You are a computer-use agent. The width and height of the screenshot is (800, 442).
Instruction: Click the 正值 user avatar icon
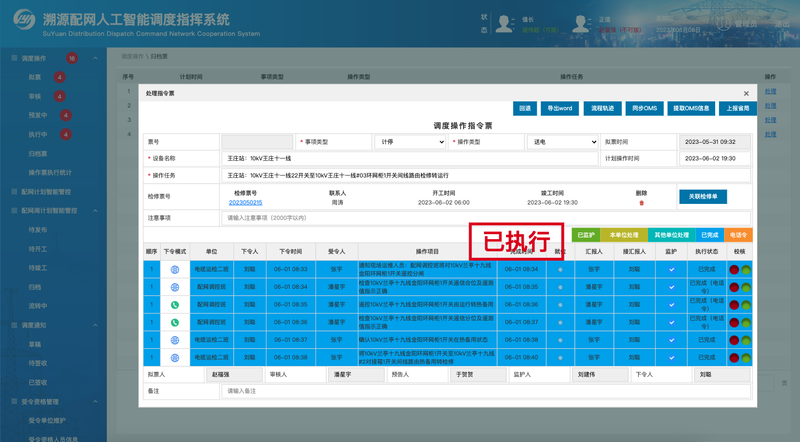[581, 23]
